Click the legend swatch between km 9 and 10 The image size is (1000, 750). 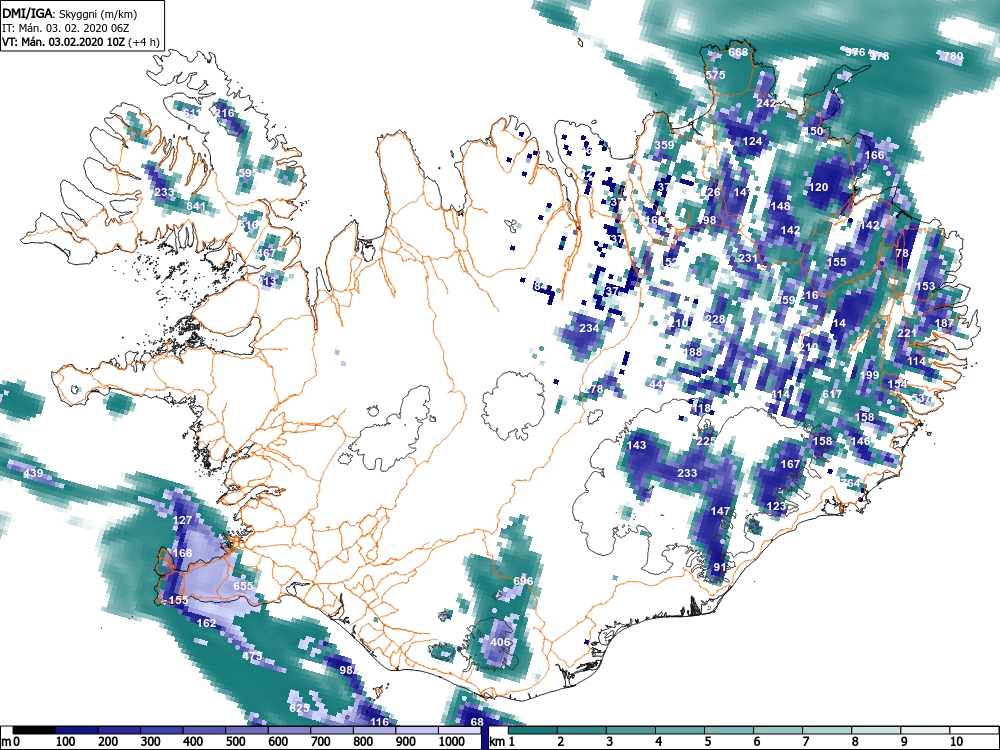[x=925, y=730]
